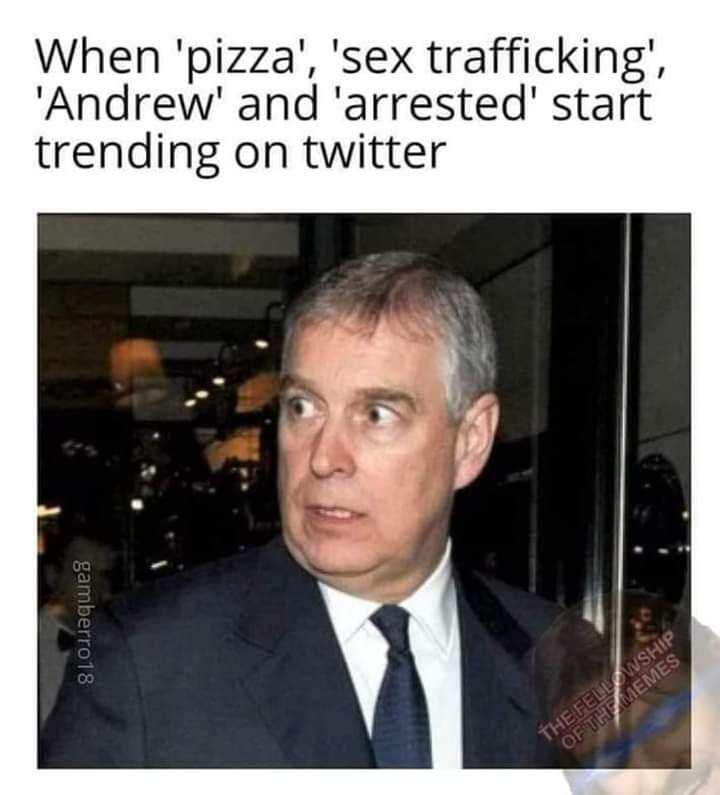This screenshot has height=795, width=720.
Task: Click the glowing orange lamp in background
Action: pyautogui.click(x=136, y=363)
